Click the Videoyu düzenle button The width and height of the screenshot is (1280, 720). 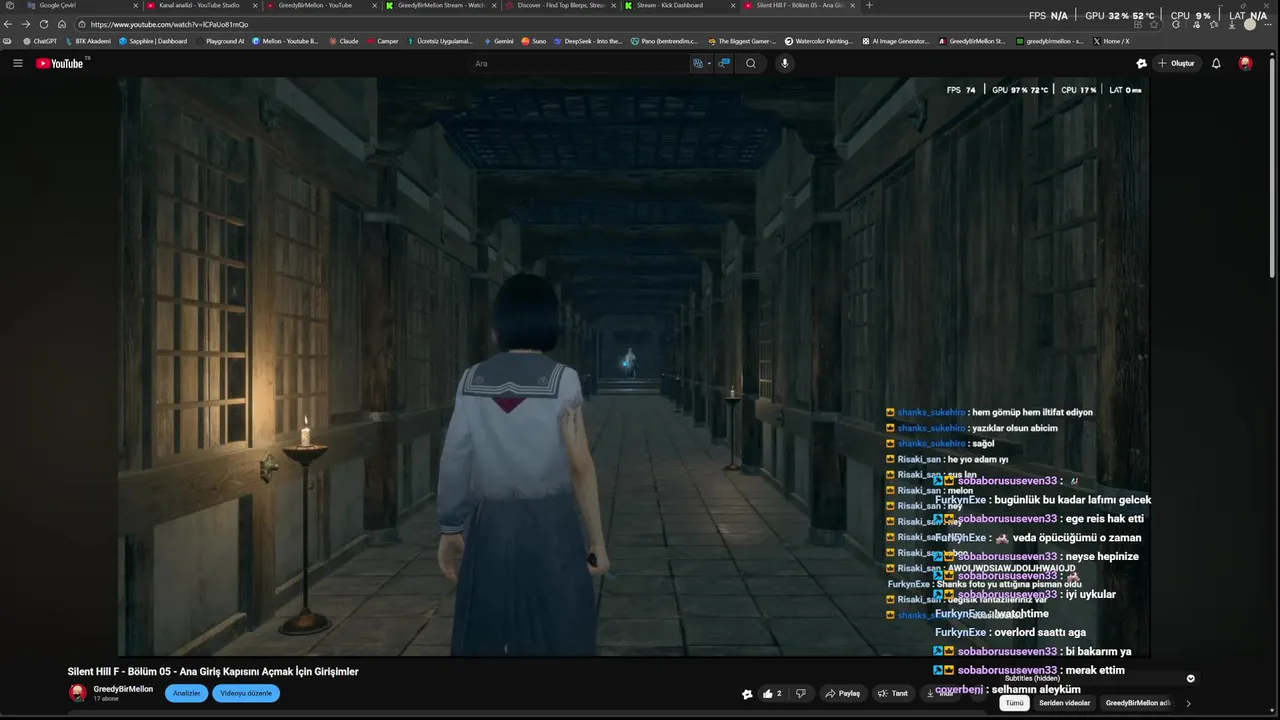coord(246,693)
